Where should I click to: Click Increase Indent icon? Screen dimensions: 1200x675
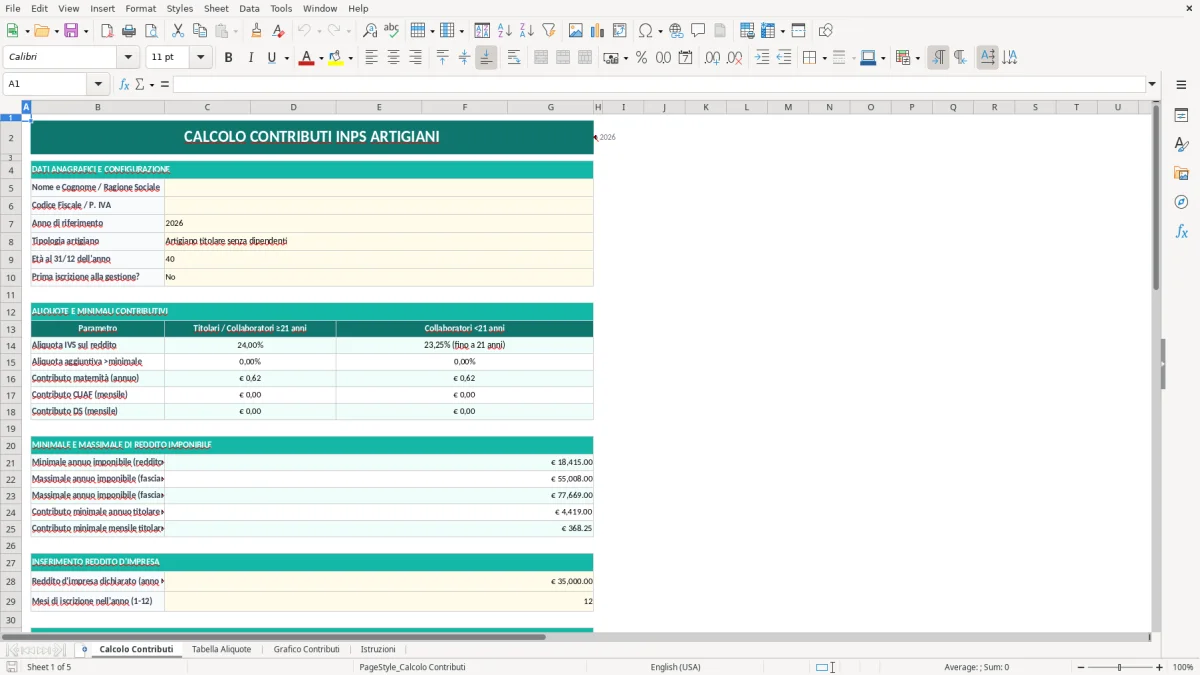[x=762, y=58]
